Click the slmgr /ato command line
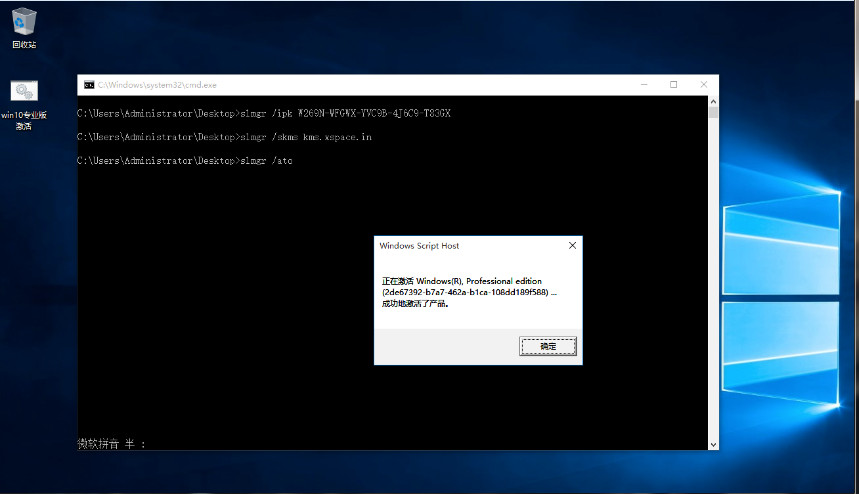Image resolution: width=859 pixels, height=494 pixels. coord(185,160)
